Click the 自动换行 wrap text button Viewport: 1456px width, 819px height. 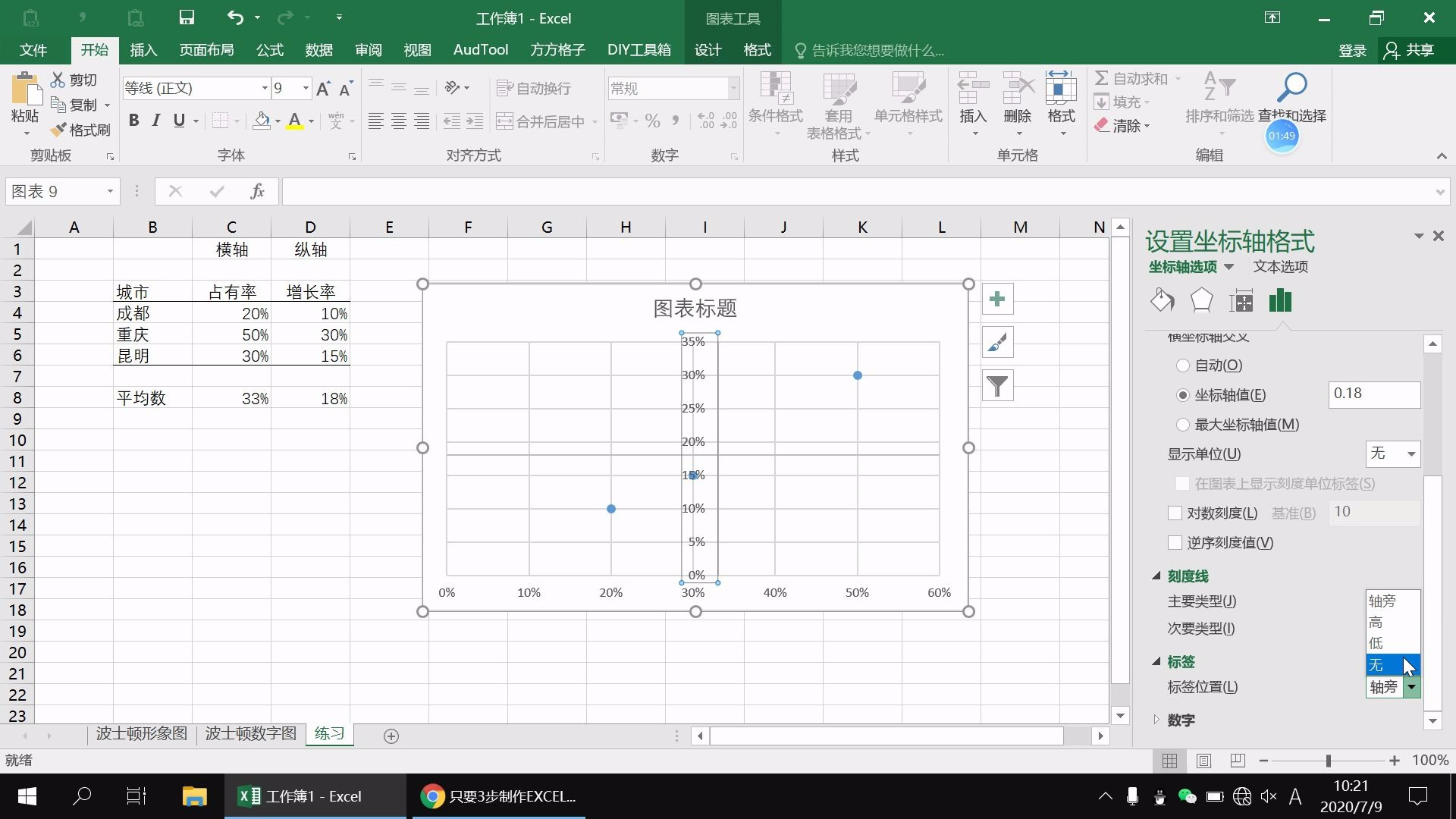tap(533, 89)
